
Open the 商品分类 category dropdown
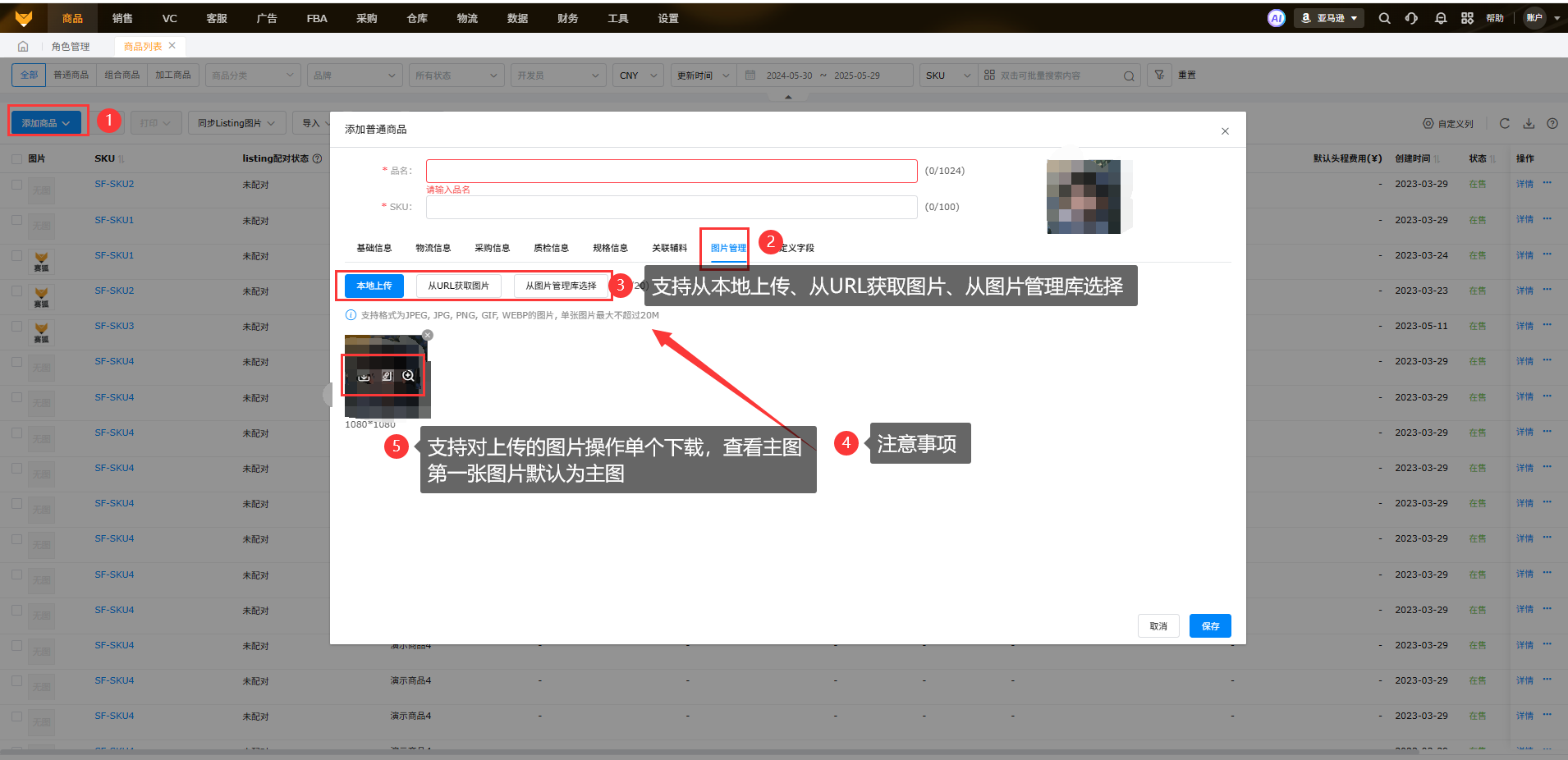tap(252, 75)
